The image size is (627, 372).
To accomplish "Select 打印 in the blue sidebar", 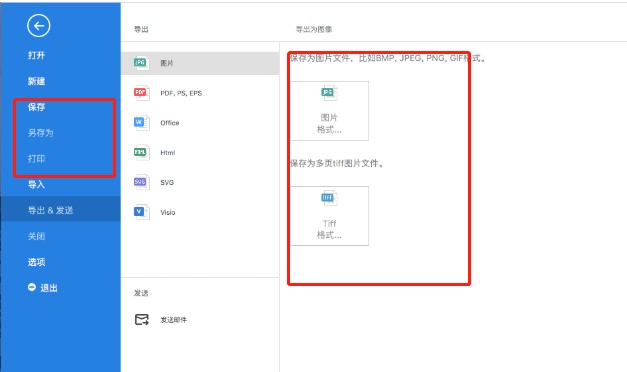I will click(x=36, y=159).
